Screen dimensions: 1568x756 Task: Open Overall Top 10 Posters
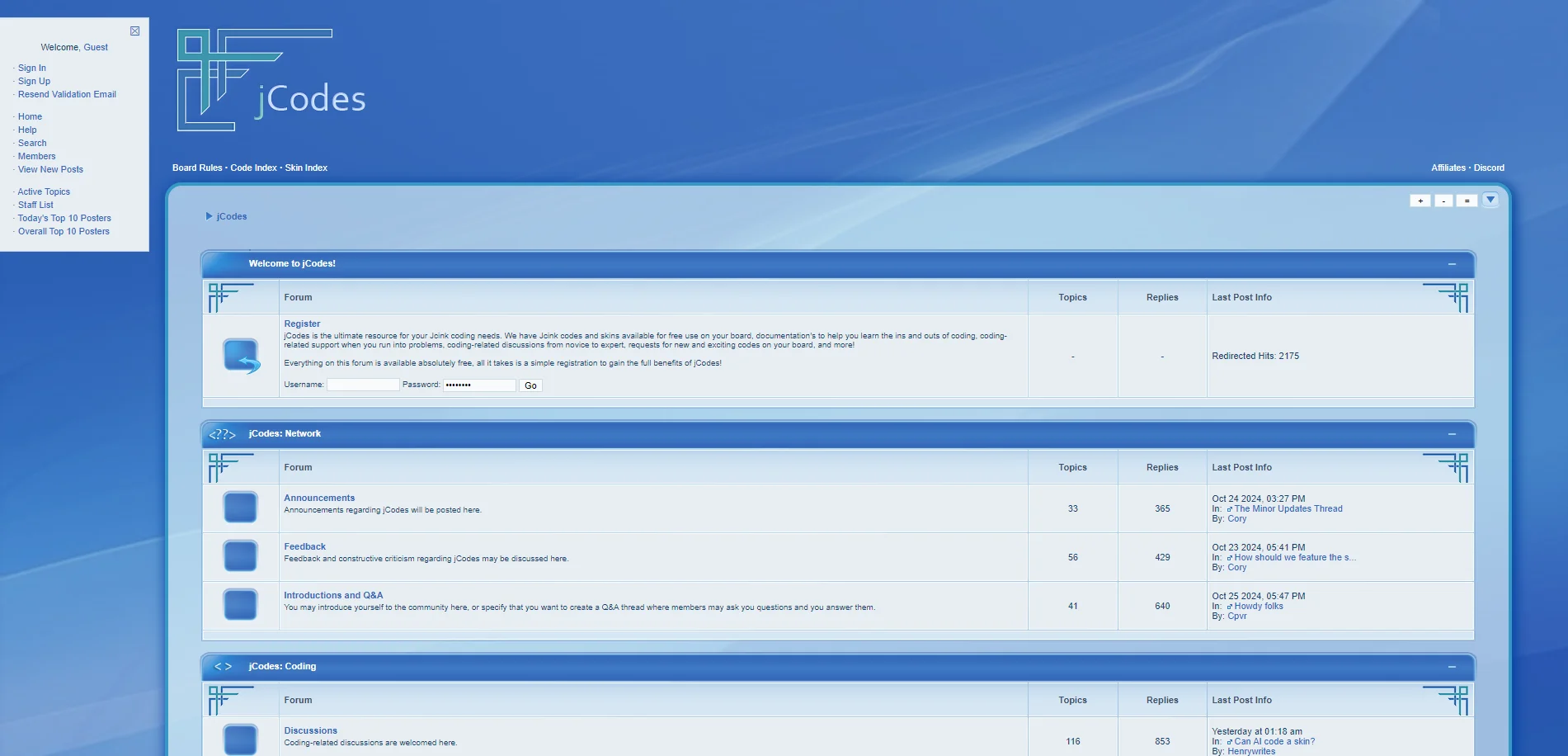click(x=64, y=231)
